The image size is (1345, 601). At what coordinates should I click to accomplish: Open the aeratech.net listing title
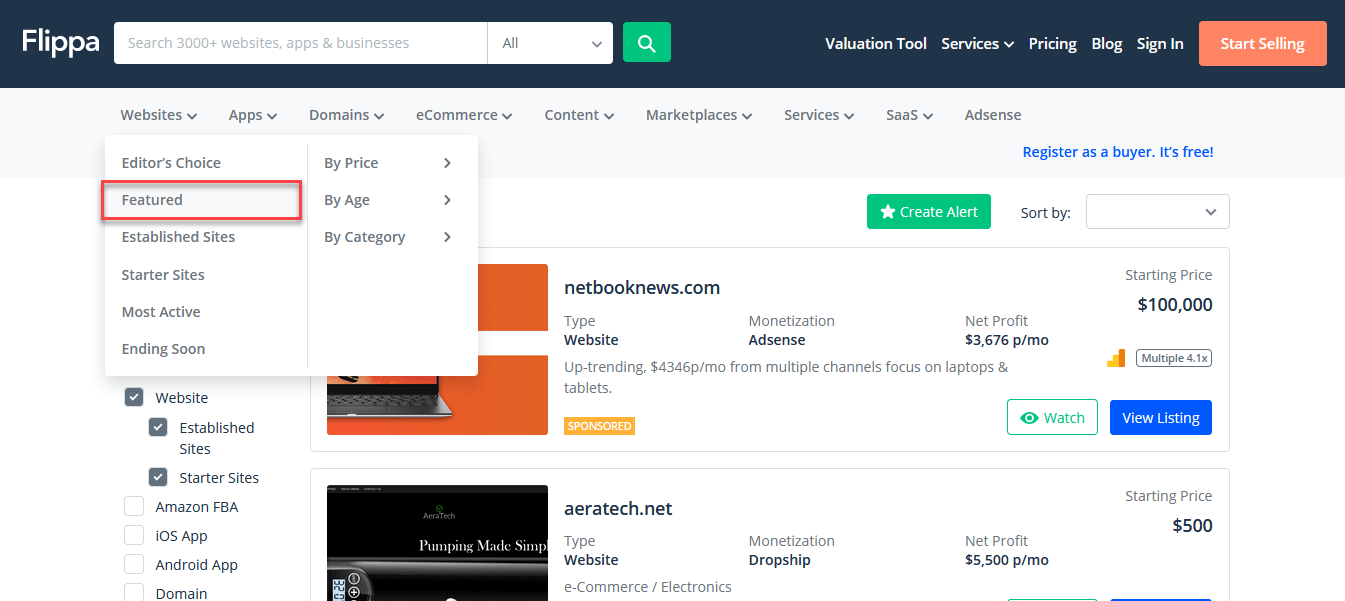pos(618,508)
